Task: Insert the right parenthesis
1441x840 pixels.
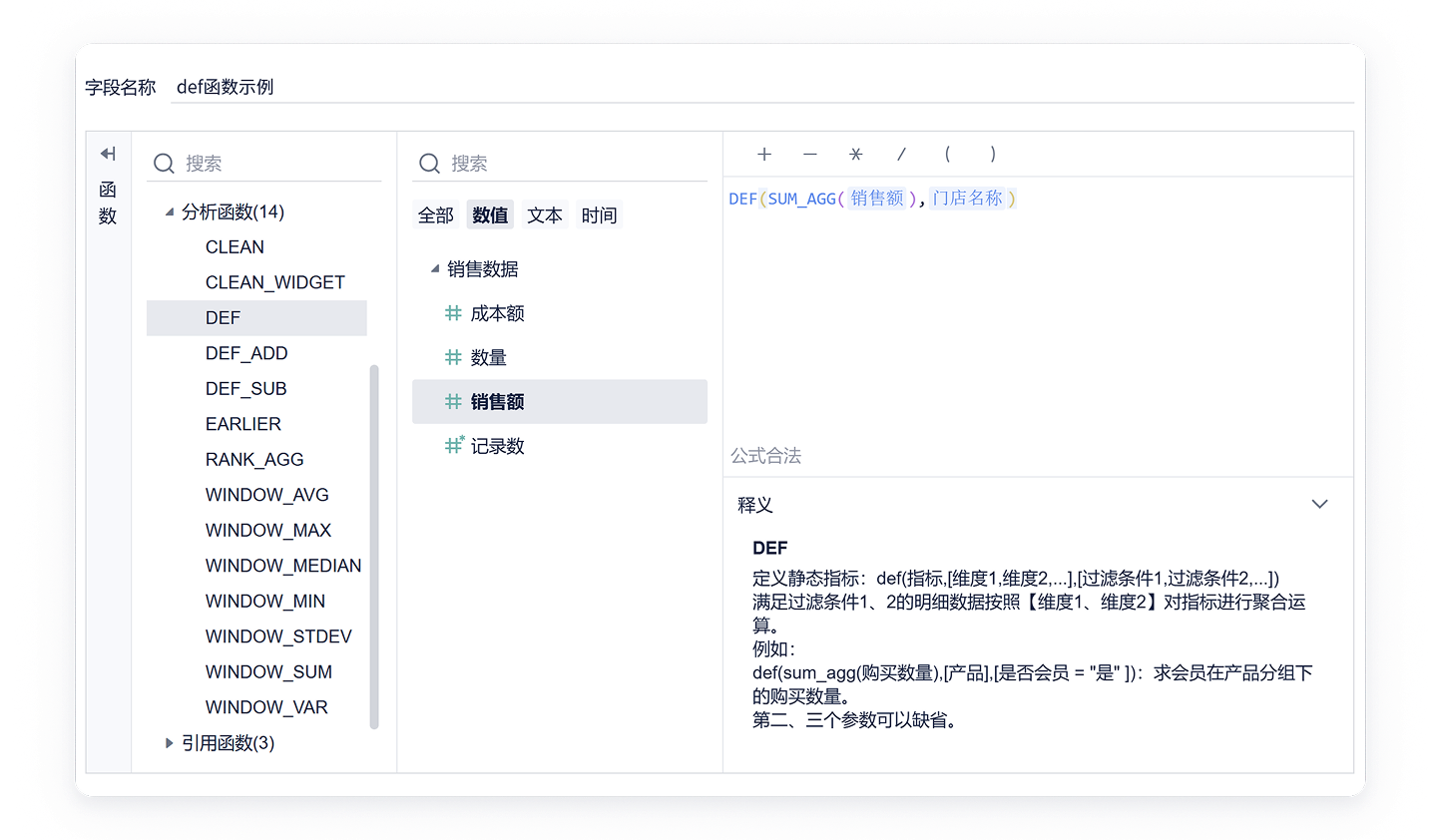Action: [x=993, y=154]
